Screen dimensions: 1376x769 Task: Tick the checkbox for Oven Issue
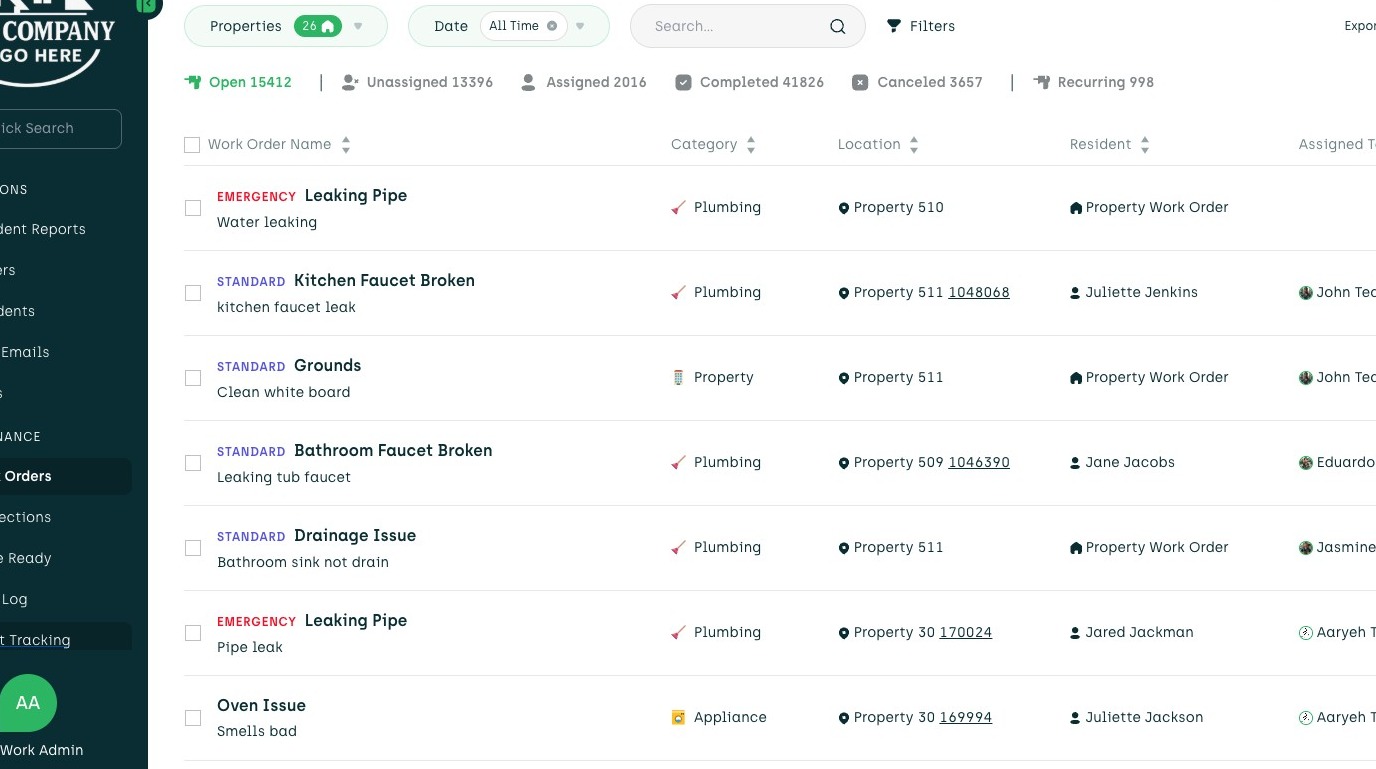click(x=193, y=718)
